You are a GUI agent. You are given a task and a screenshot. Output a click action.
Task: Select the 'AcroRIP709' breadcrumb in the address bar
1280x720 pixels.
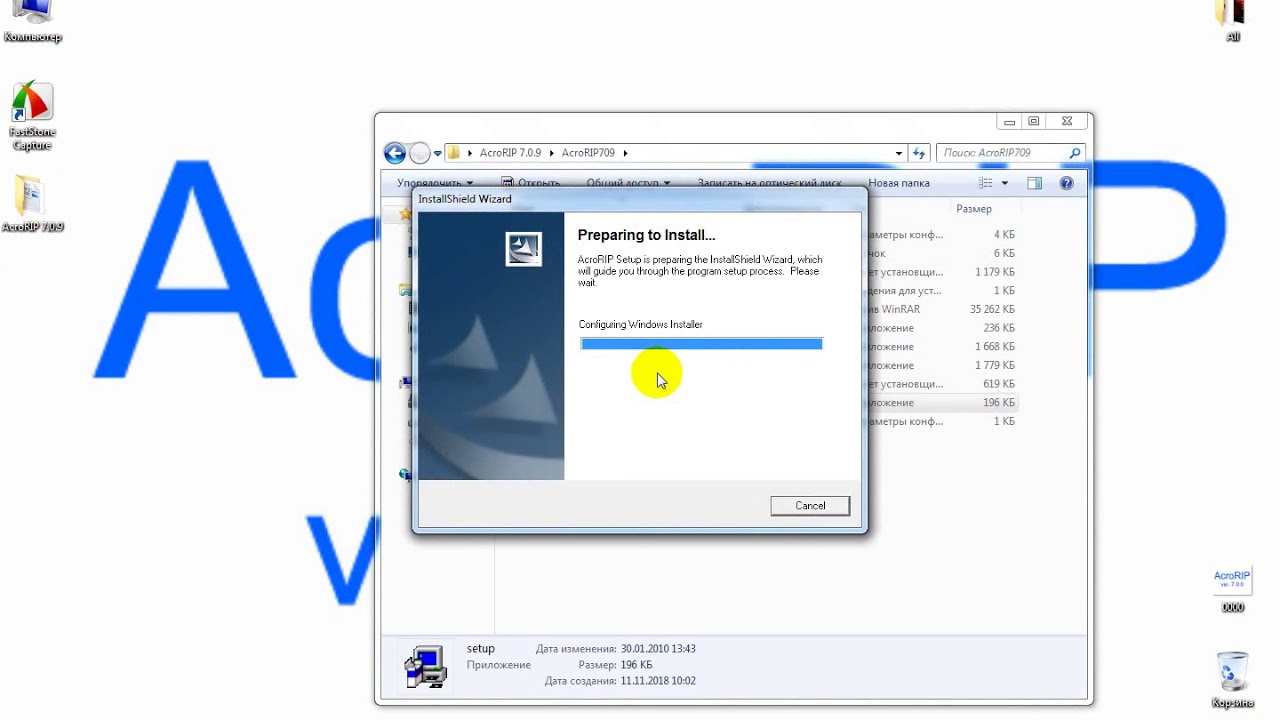(x=588, y=153)
